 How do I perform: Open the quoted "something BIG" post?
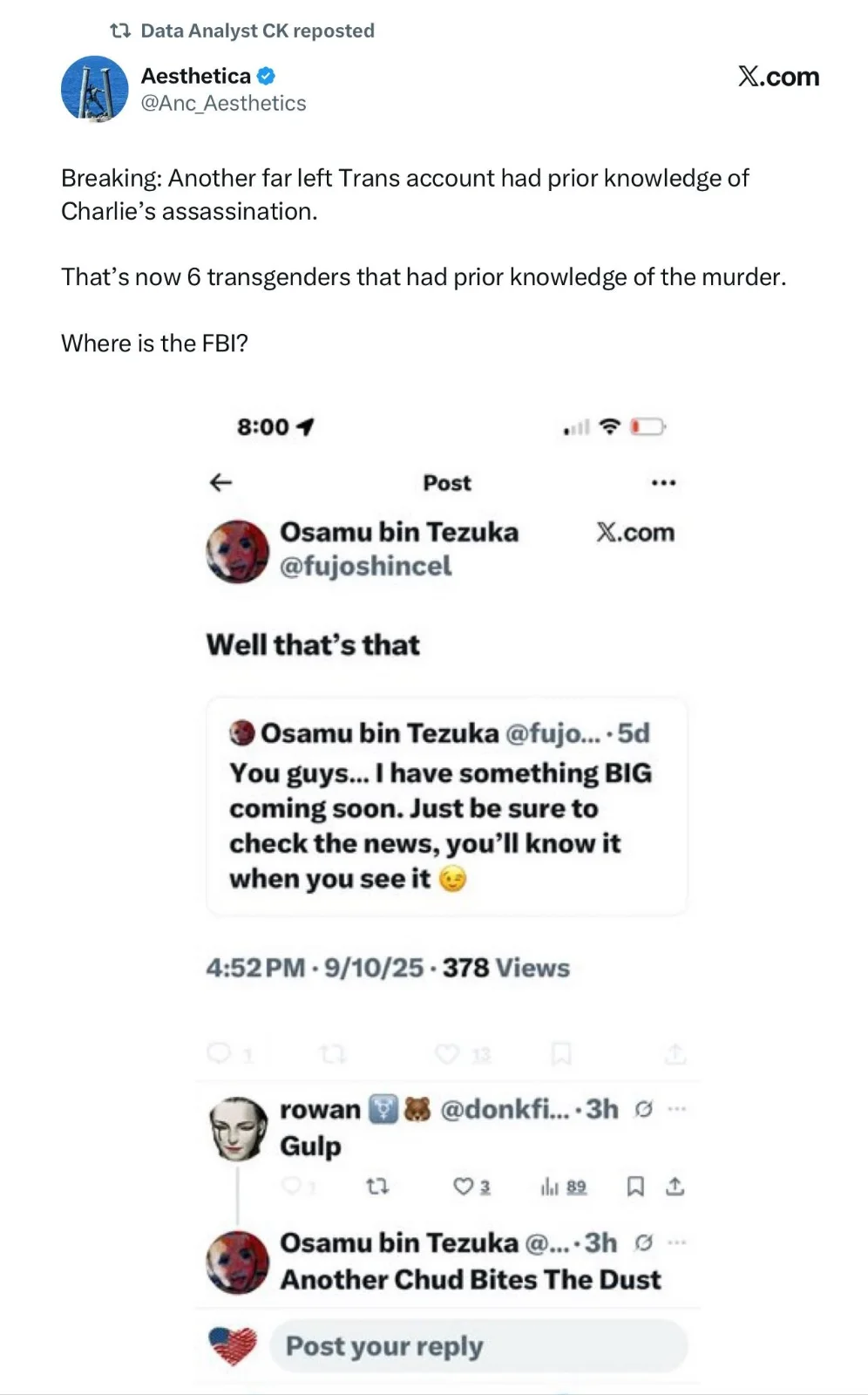tap(446, 806)
